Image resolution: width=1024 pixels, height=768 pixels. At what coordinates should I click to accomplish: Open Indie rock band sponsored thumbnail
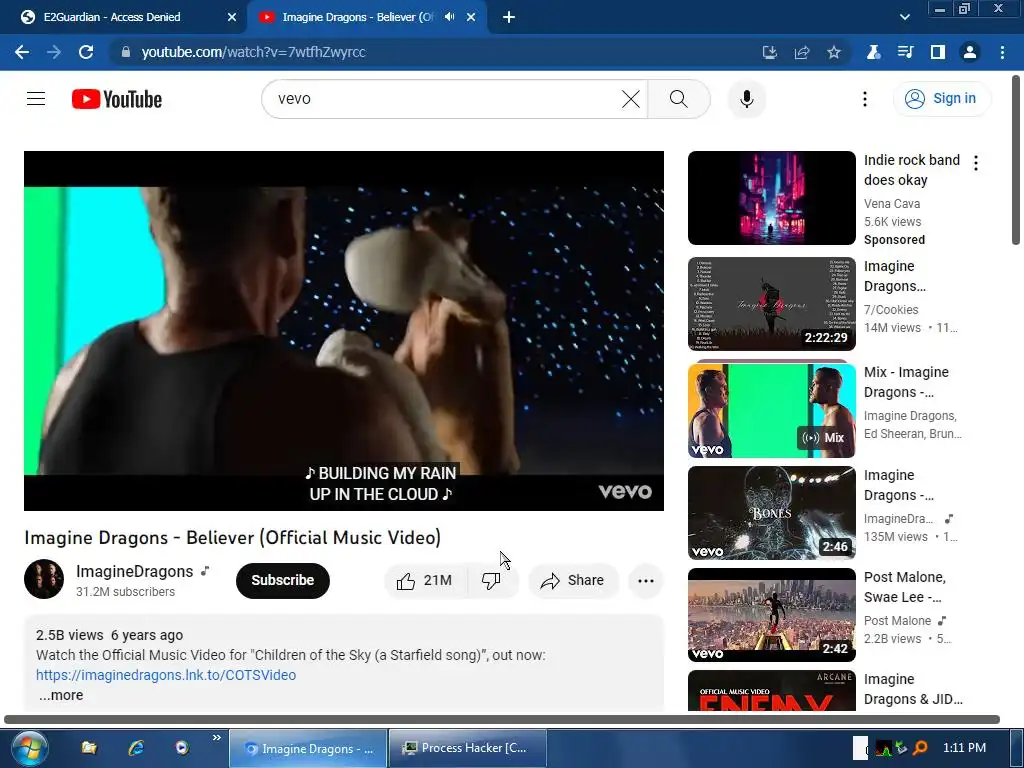771,198
